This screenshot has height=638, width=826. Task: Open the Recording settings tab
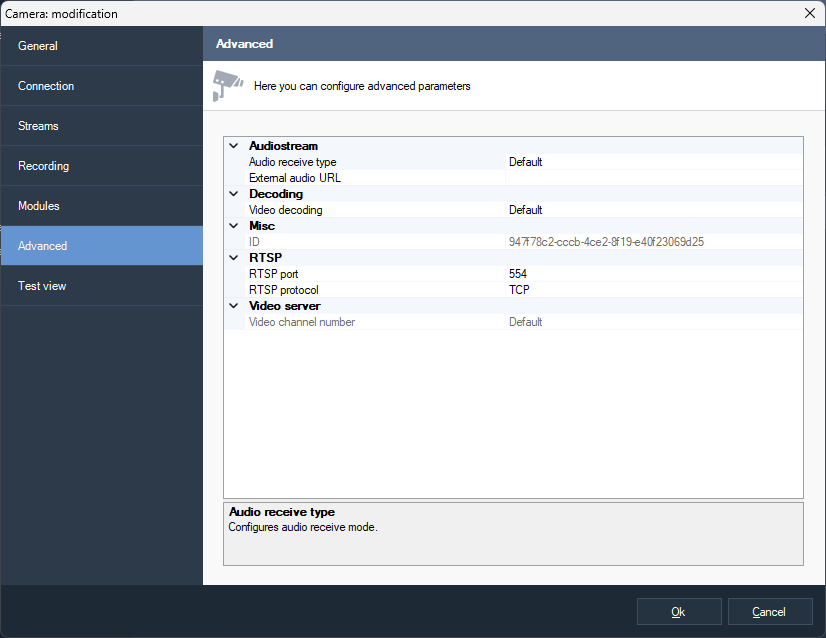101,166
